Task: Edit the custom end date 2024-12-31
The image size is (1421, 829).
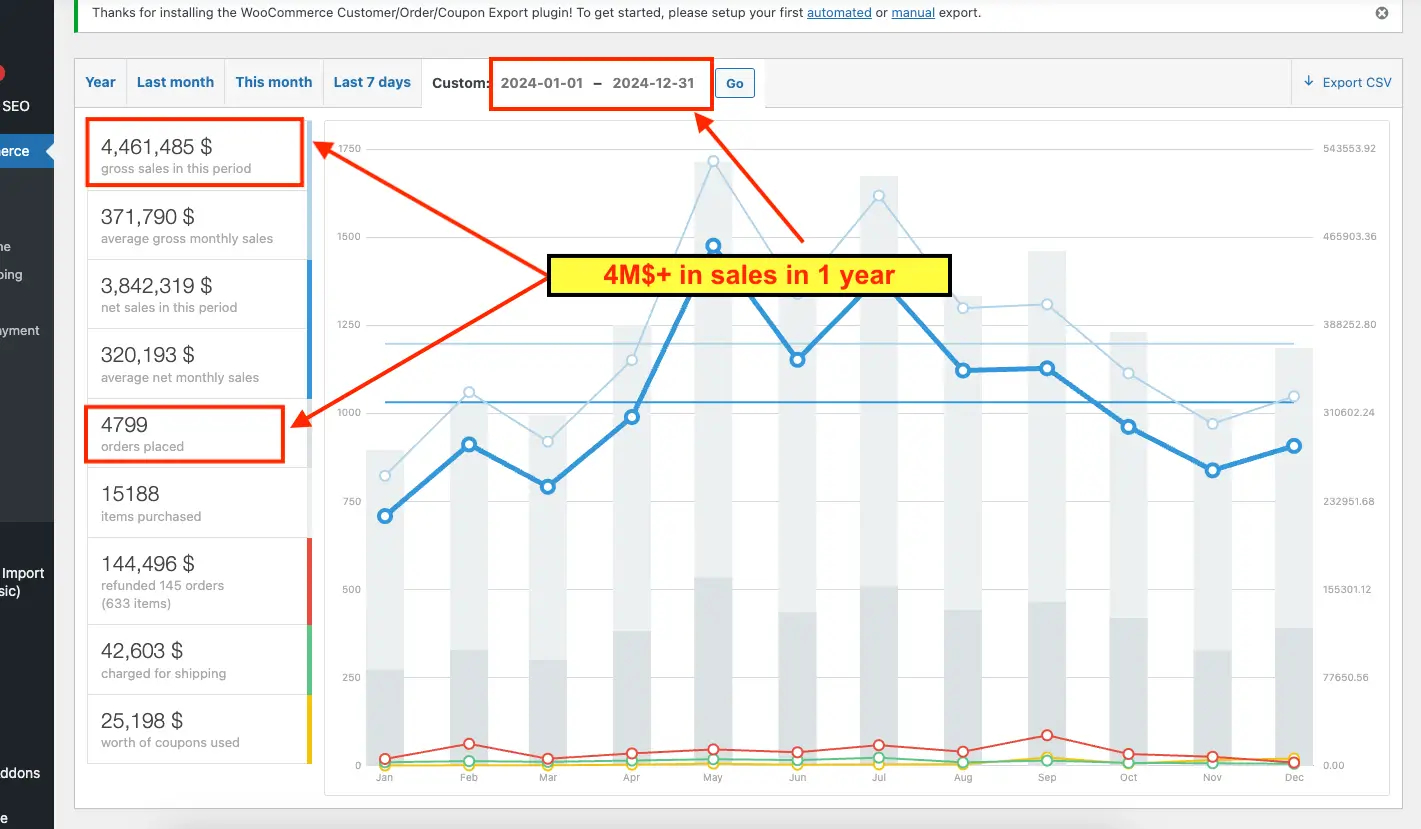Action: pyautogui.click(x=654, y=83)
